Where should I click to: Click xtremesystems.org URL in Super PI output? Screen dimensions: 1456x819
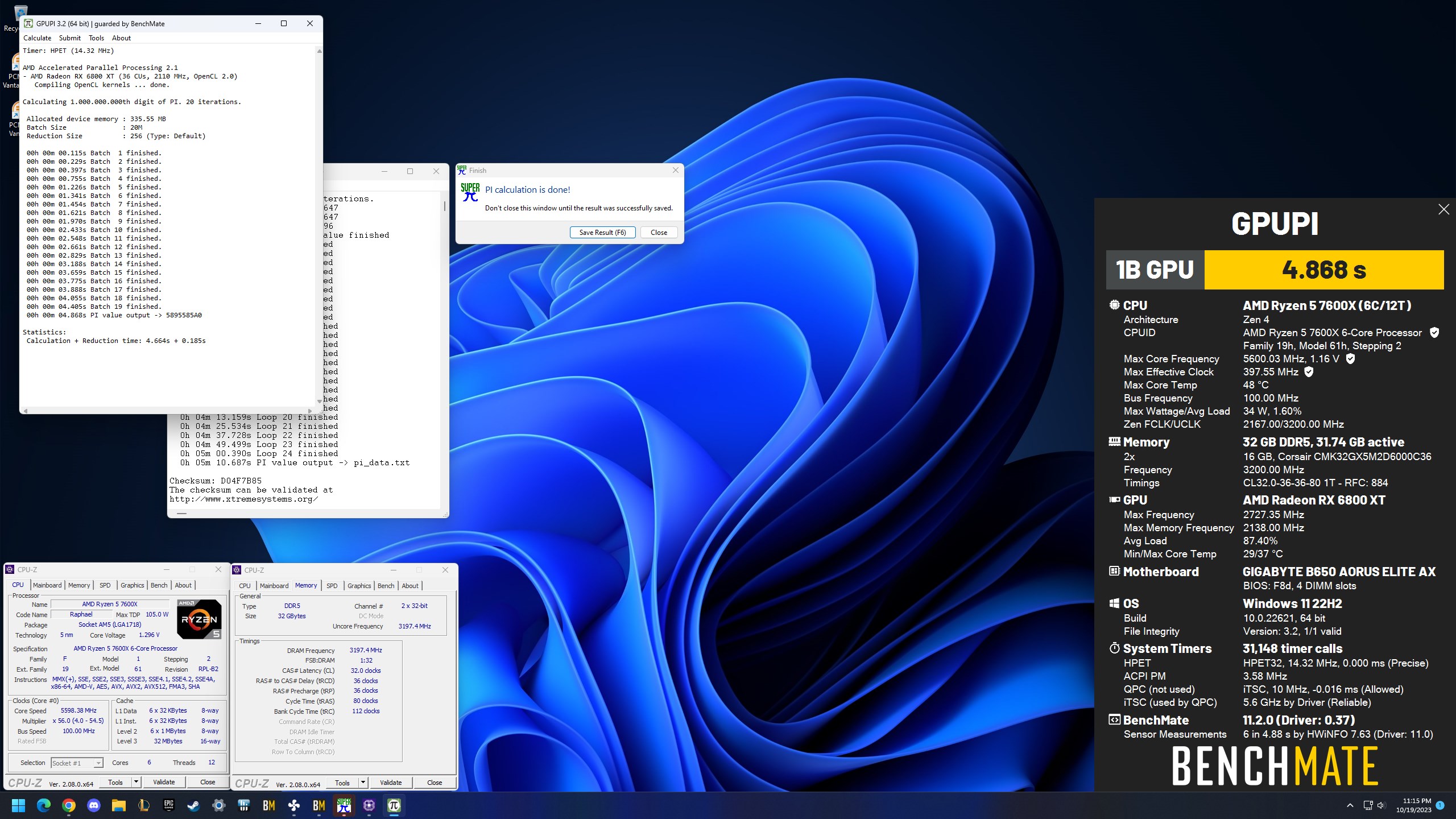244,499
